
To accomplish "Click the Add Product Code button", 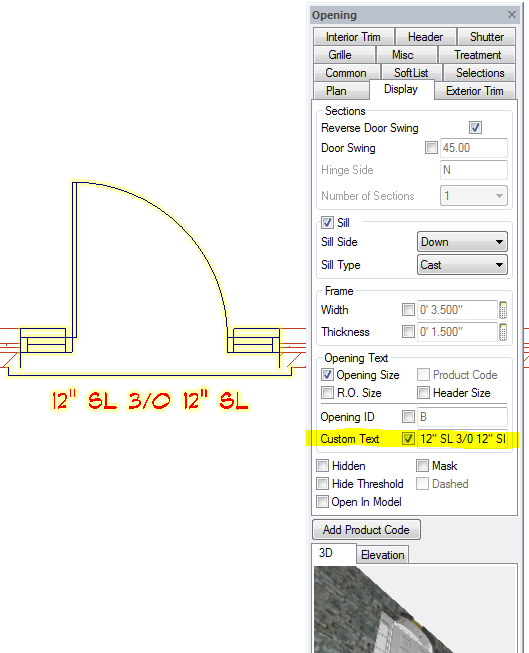I will coord(366,530).
